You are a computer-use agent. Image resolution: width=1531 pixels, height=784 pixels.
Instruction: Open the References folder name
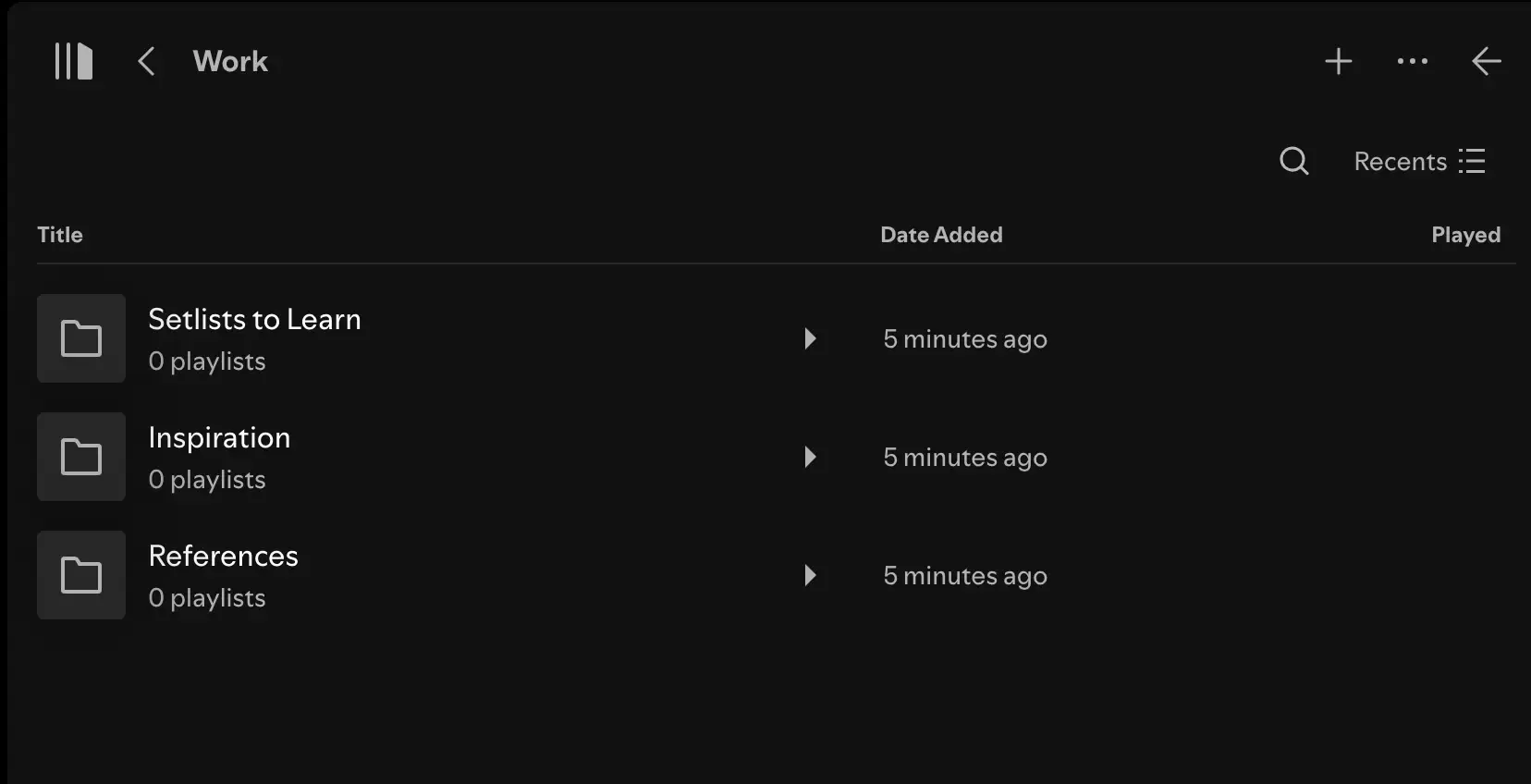pos(223,556)
